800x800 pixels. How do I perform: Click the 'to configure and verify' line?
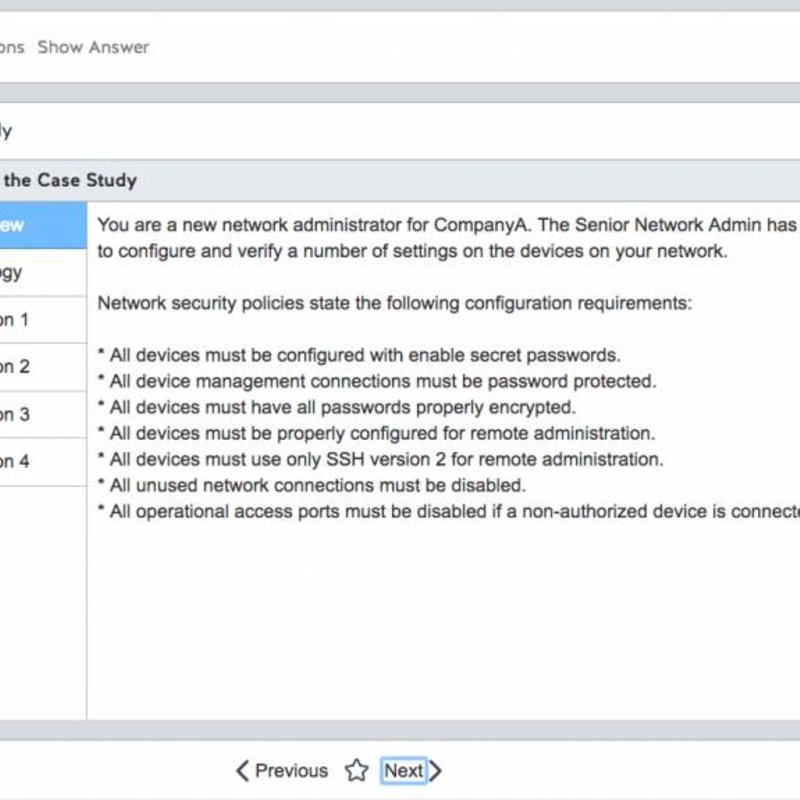click(x=412, y=251)
